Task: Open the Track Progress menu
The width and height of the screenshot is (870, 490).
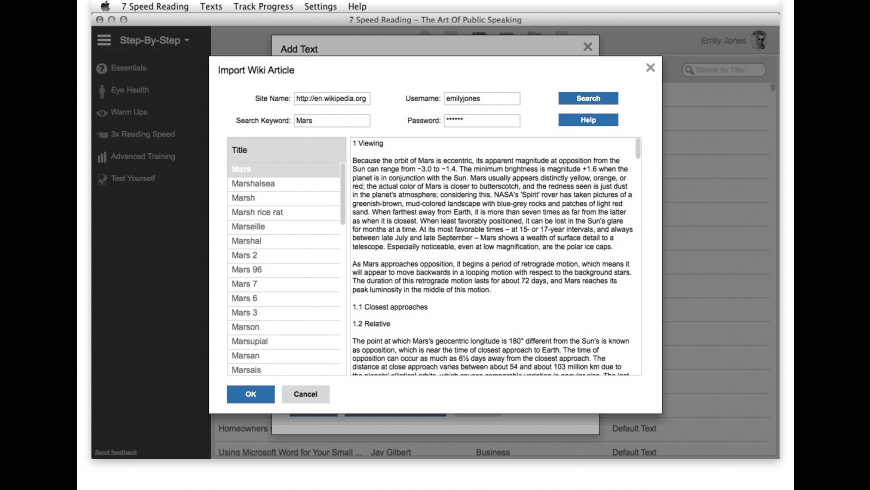Action: click(x=263, y=7)
